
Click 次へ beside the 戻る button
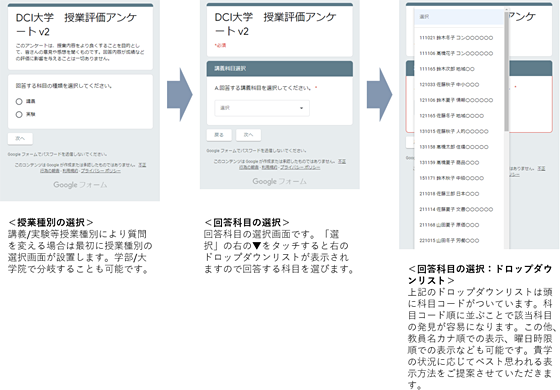point(248,135)
